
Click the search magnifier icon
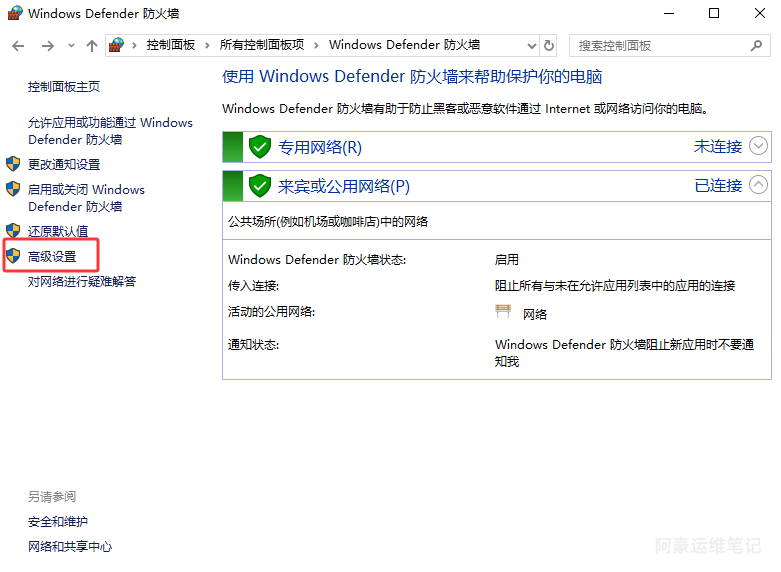pos(756,45)
